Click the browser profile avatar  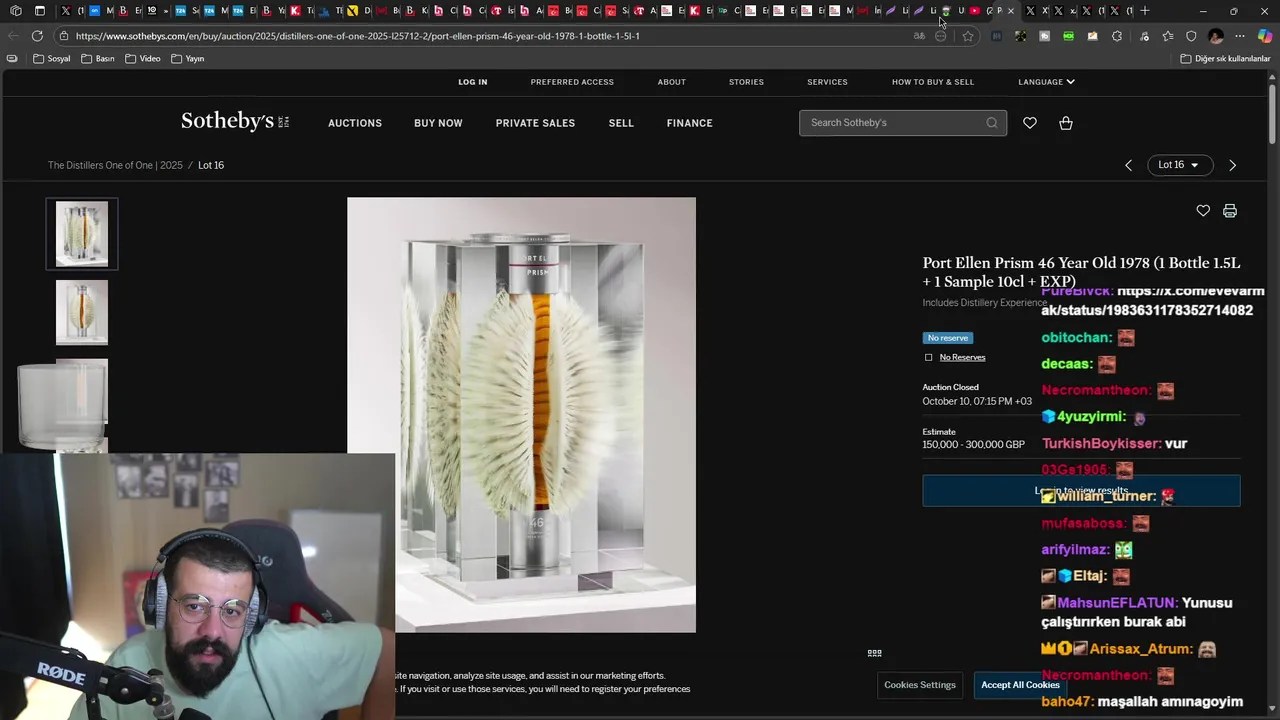pyautogui.click(x=1216, y=36)
